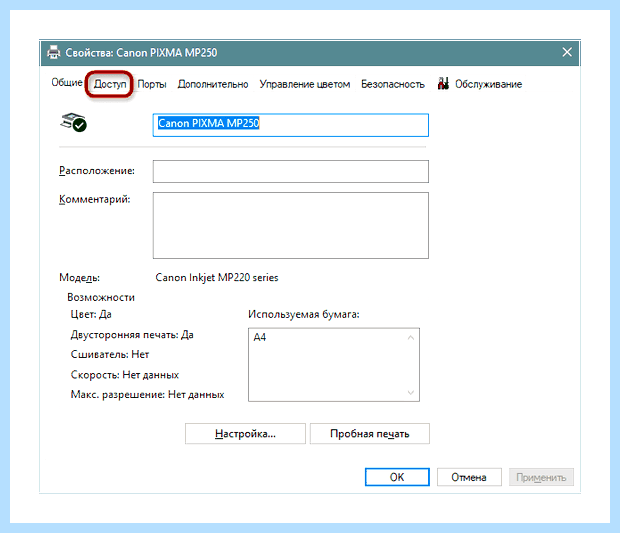
Task: Click the Расположение input field
Action: pyautogui.click(x=291, y=171)
